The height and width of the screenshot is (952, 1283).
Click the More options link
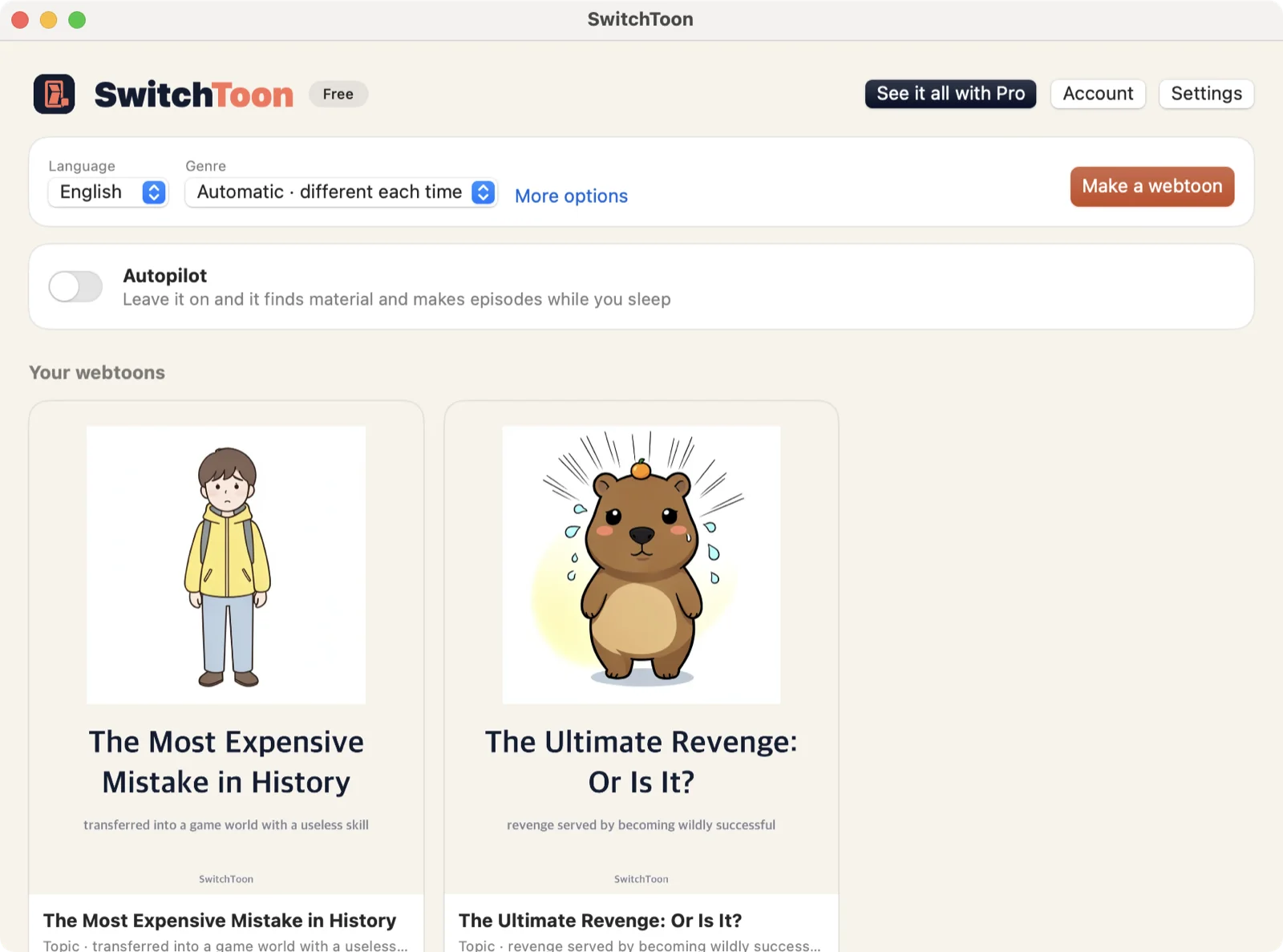tap(571, 196)
